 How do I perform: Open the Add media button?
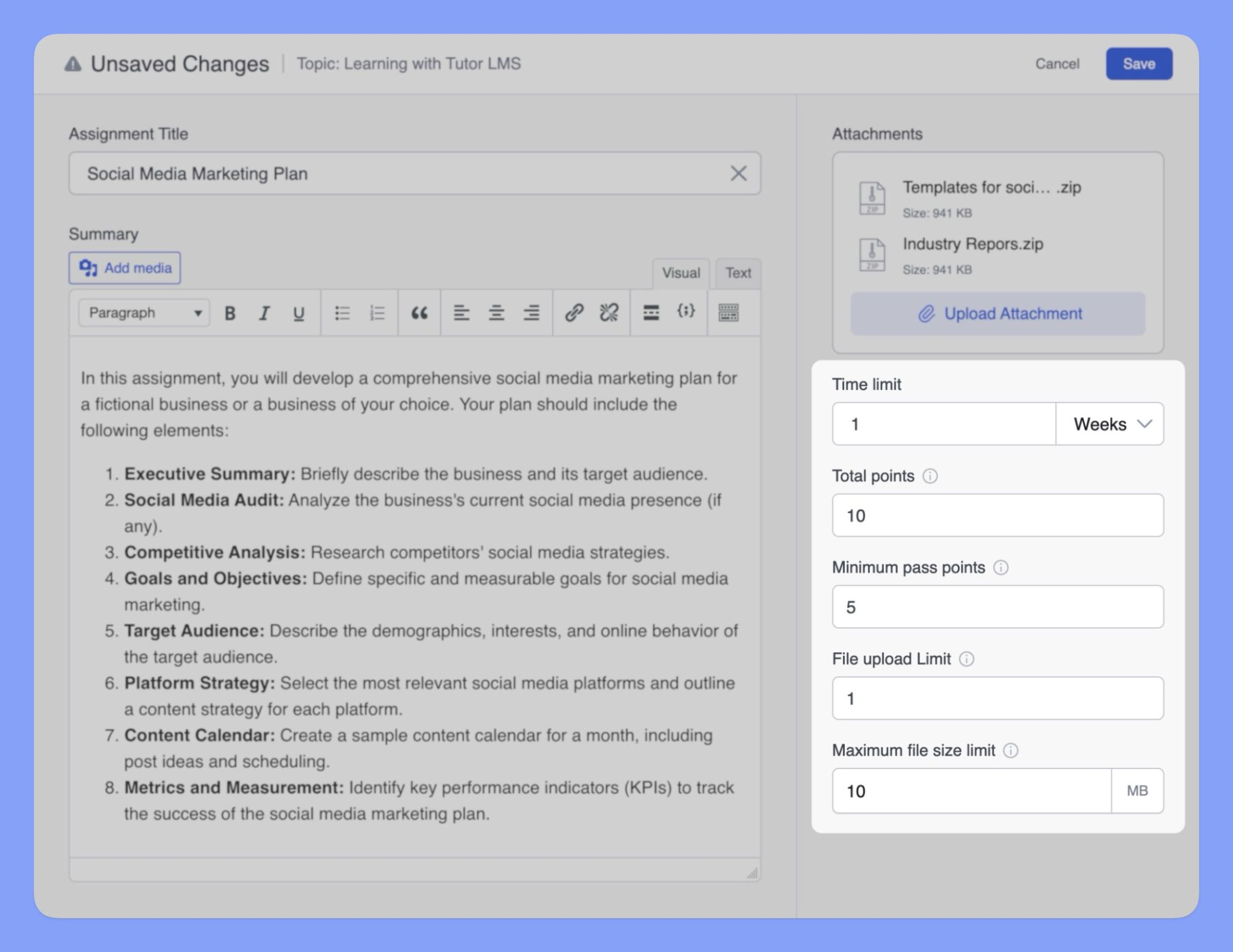125,268
